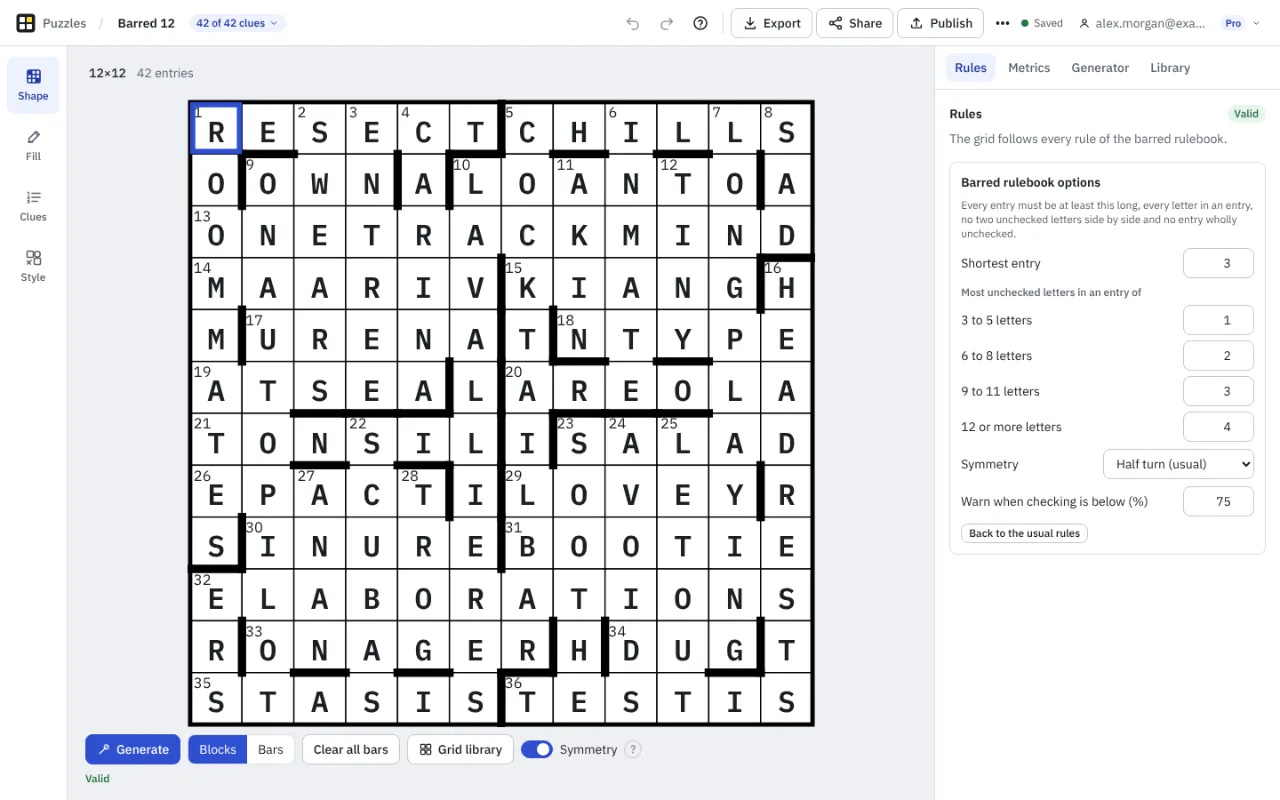Switch to the Metrics tab
This screenshot has width=1280, height=800.
tap(1029, 68)
